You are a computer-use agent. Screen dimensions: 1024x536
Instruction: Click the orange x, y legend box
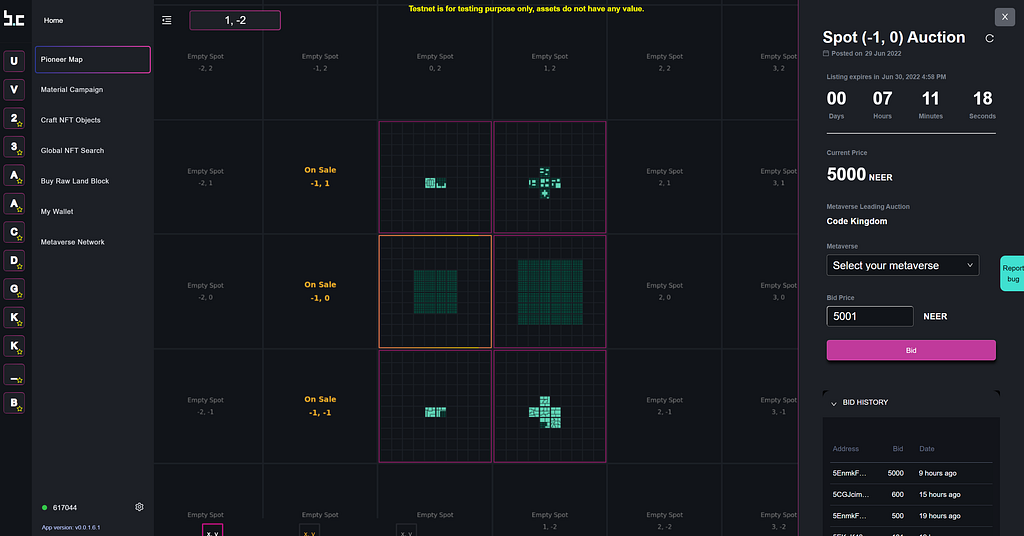pyautogui.click(x=309, y=530)
